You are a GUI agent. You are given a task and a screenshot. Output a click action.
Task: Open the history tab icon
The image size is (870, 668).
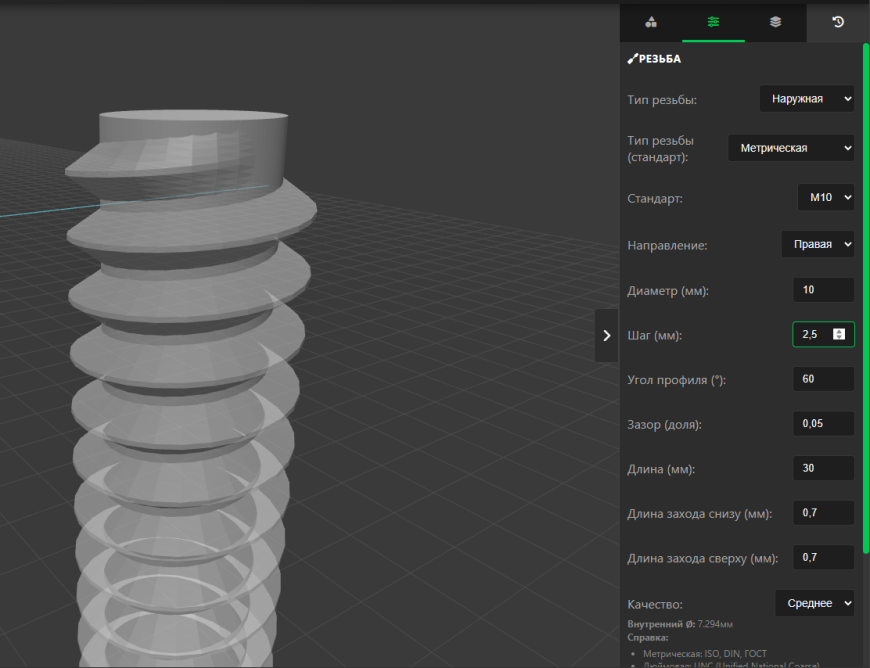coord(838,22)
